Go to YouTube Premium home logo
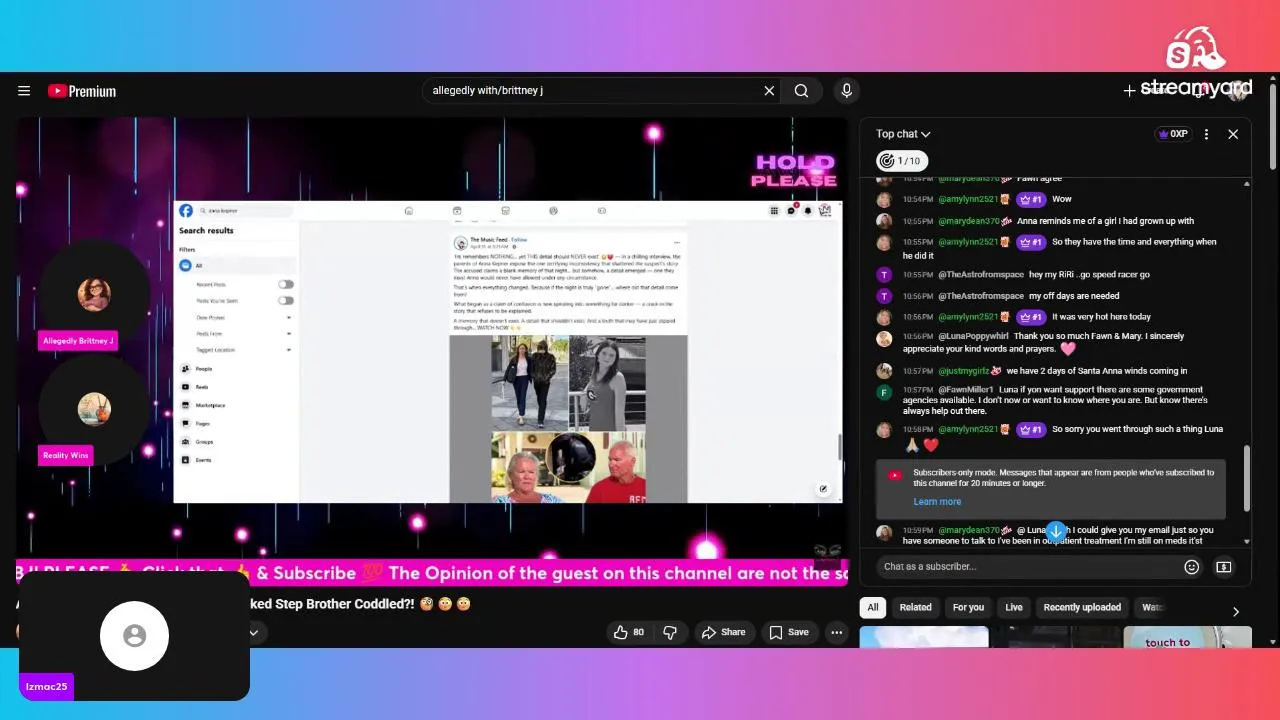Screen dimensions: 1280x720 82,91
